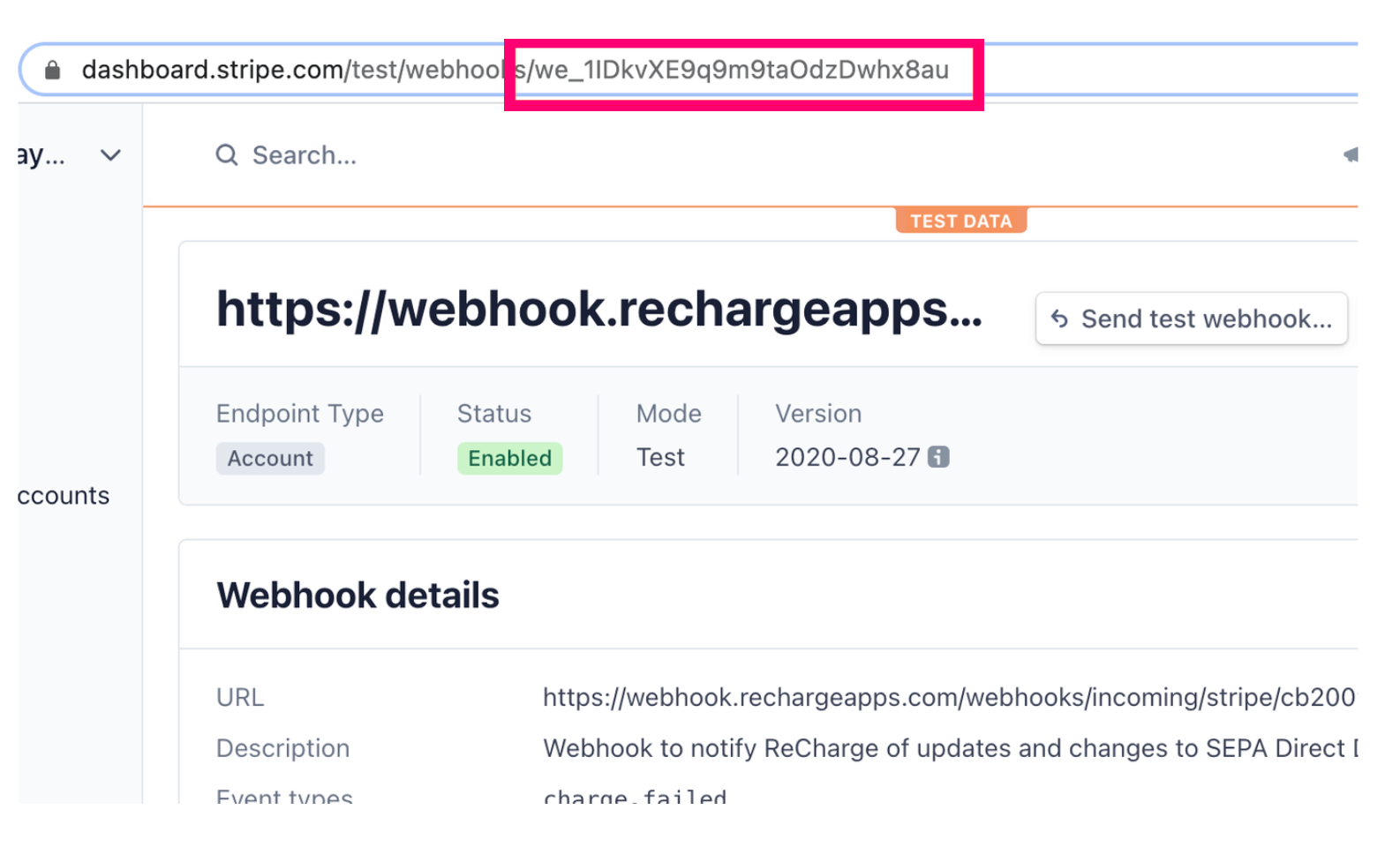Screen dimensions: 1400x847
Task: Click the charge.failed event type
Action: (635, 796)
